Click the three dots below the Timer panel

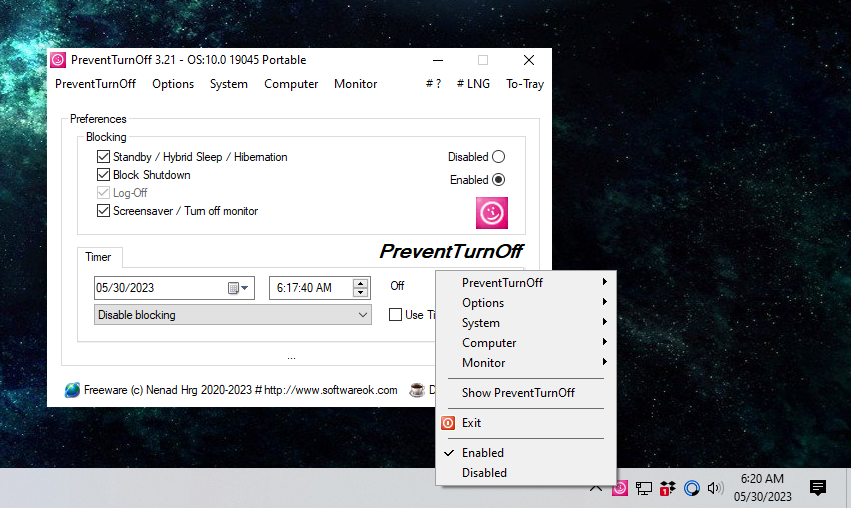[291, 358]
